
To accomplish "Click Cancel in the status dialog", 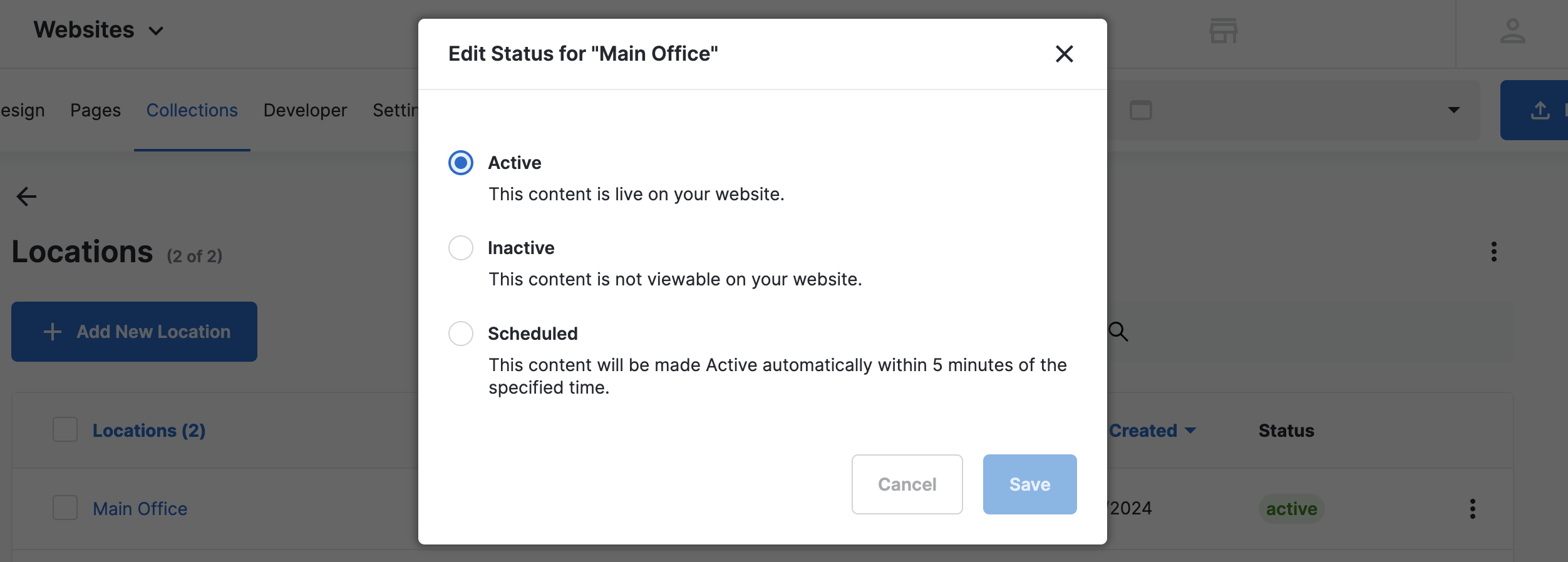I will pyautogui.click(x=907, y=484).
